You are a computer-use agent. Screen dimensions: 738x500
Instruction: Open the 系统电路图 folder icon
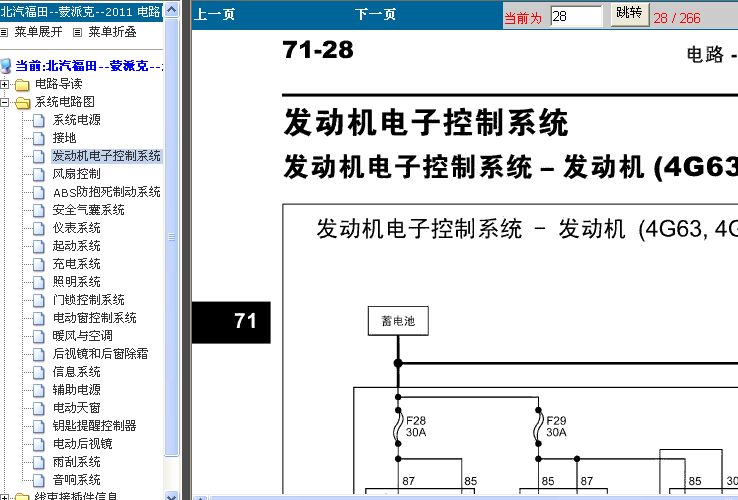coord(22,103)
